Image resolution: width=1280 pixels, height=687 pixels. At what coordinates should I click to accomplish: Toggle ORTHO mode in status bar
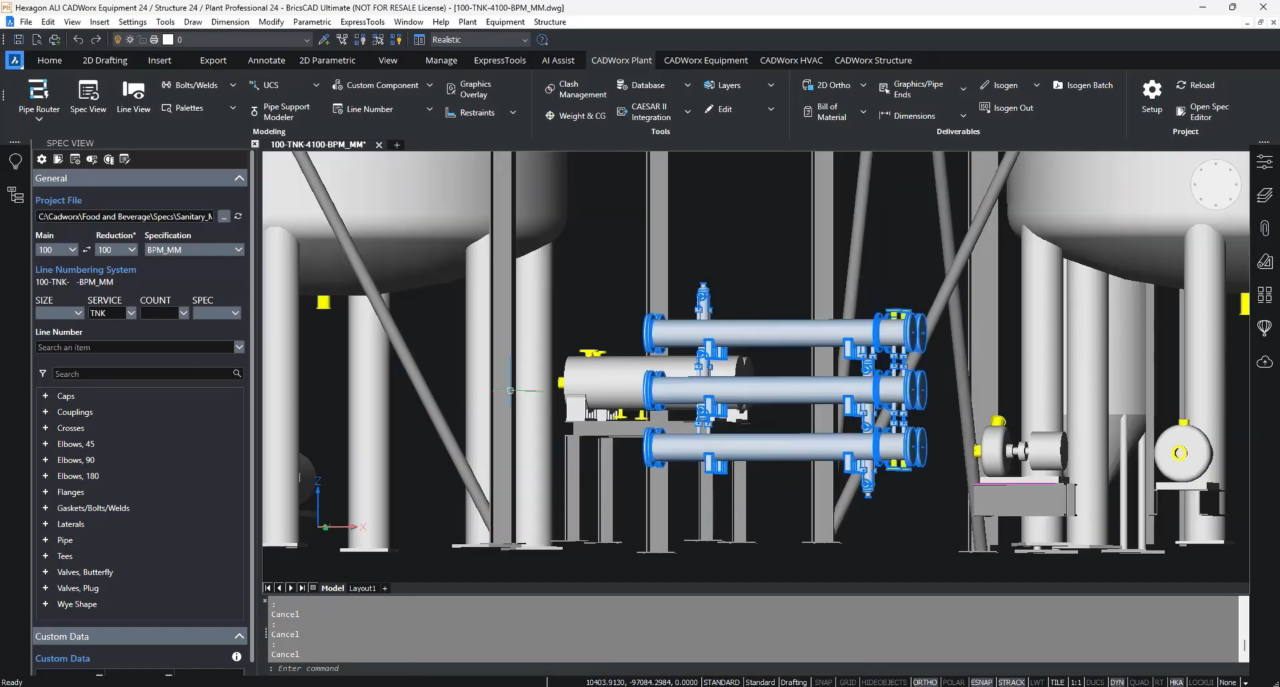click(x=925, y=682)
